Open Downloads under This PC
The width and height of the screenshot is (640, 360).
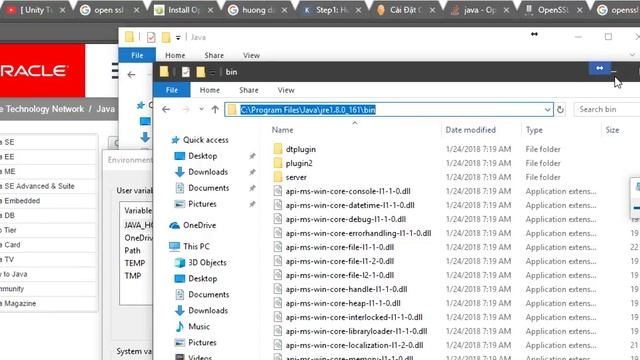208,310
